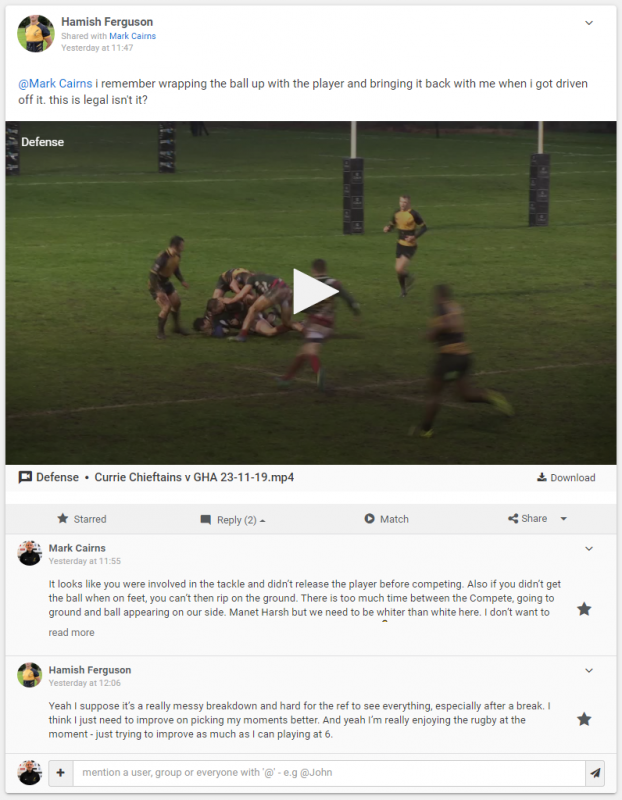
Task: Toggle the Starred star on the post
Action: pos(63,518)
